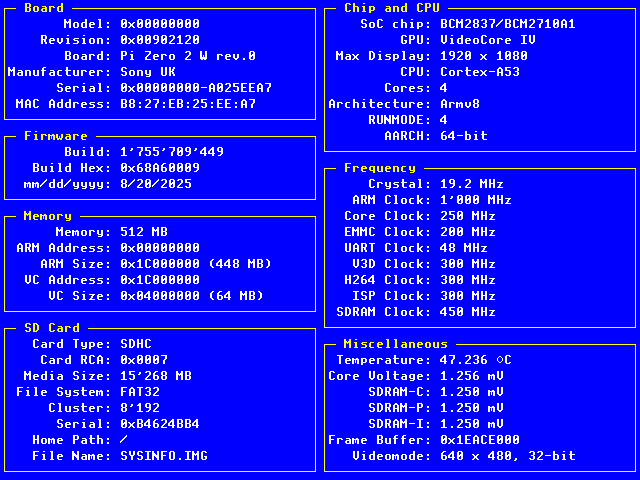Click the Manufacturer value Sony UK
The image size is (640, 480).
point(148,72)
